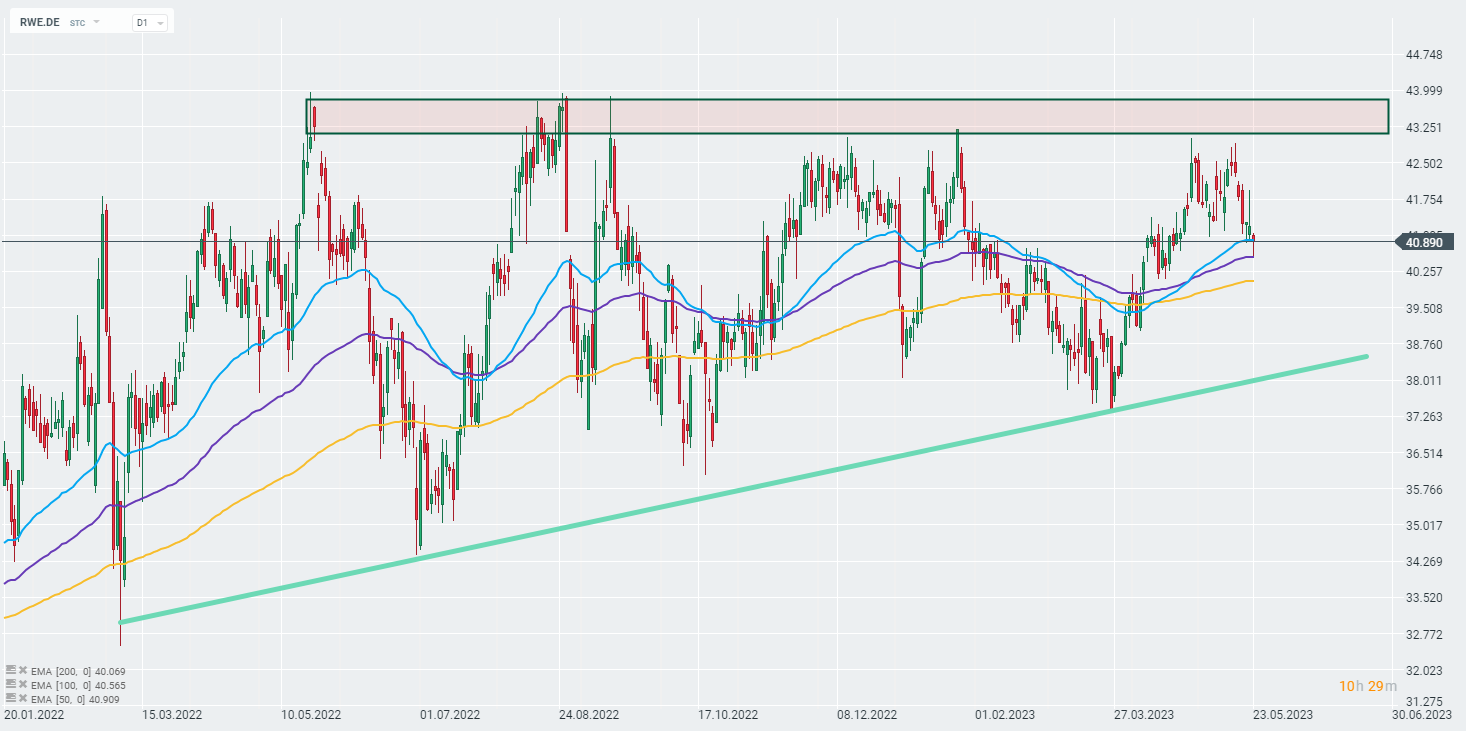Click the 33.520 price axis label

click(1423, 597)
